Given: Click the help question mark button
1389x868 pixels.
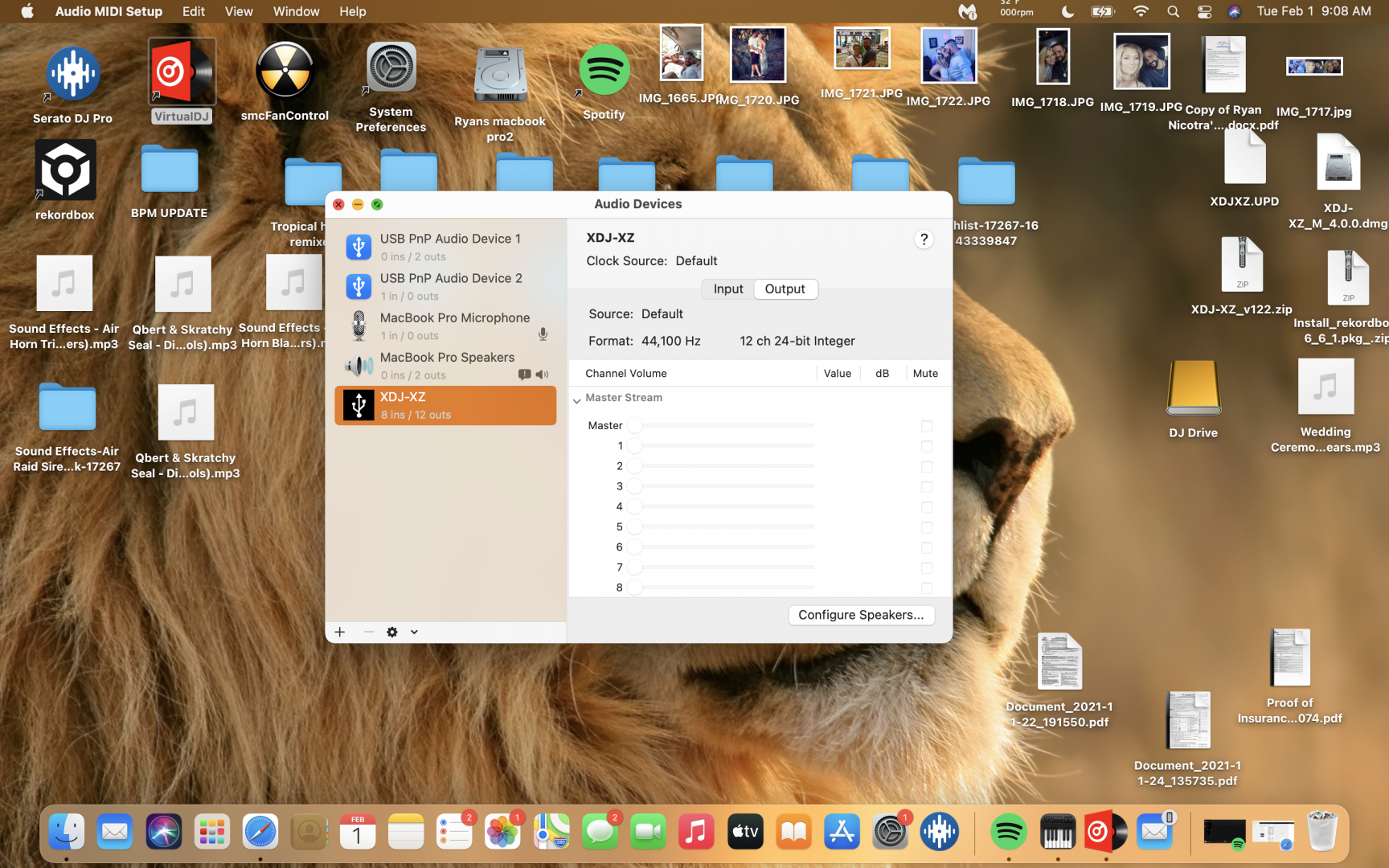Looking at the screenshot, I should (924, 239).
